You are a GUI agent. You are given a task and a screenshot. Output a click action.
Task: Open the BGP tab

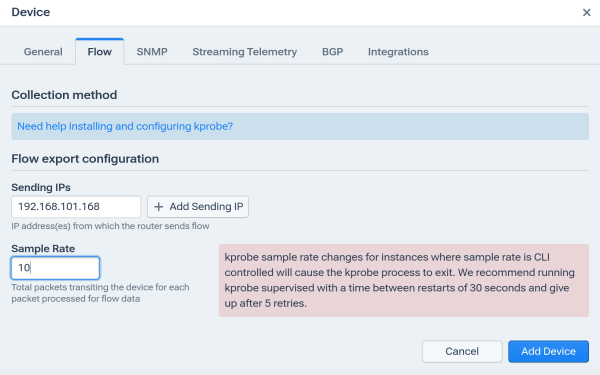[x=333, y=52]
